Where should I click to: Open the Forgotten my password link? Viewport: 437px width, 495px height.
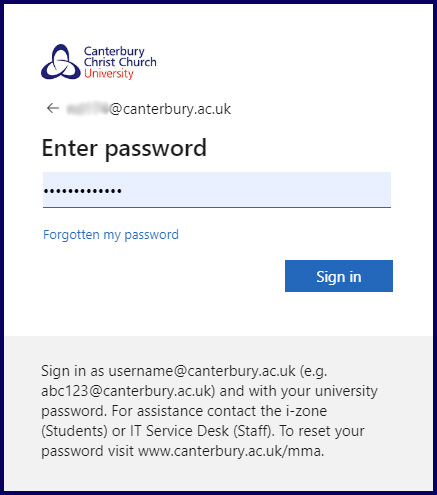[111, 235]
